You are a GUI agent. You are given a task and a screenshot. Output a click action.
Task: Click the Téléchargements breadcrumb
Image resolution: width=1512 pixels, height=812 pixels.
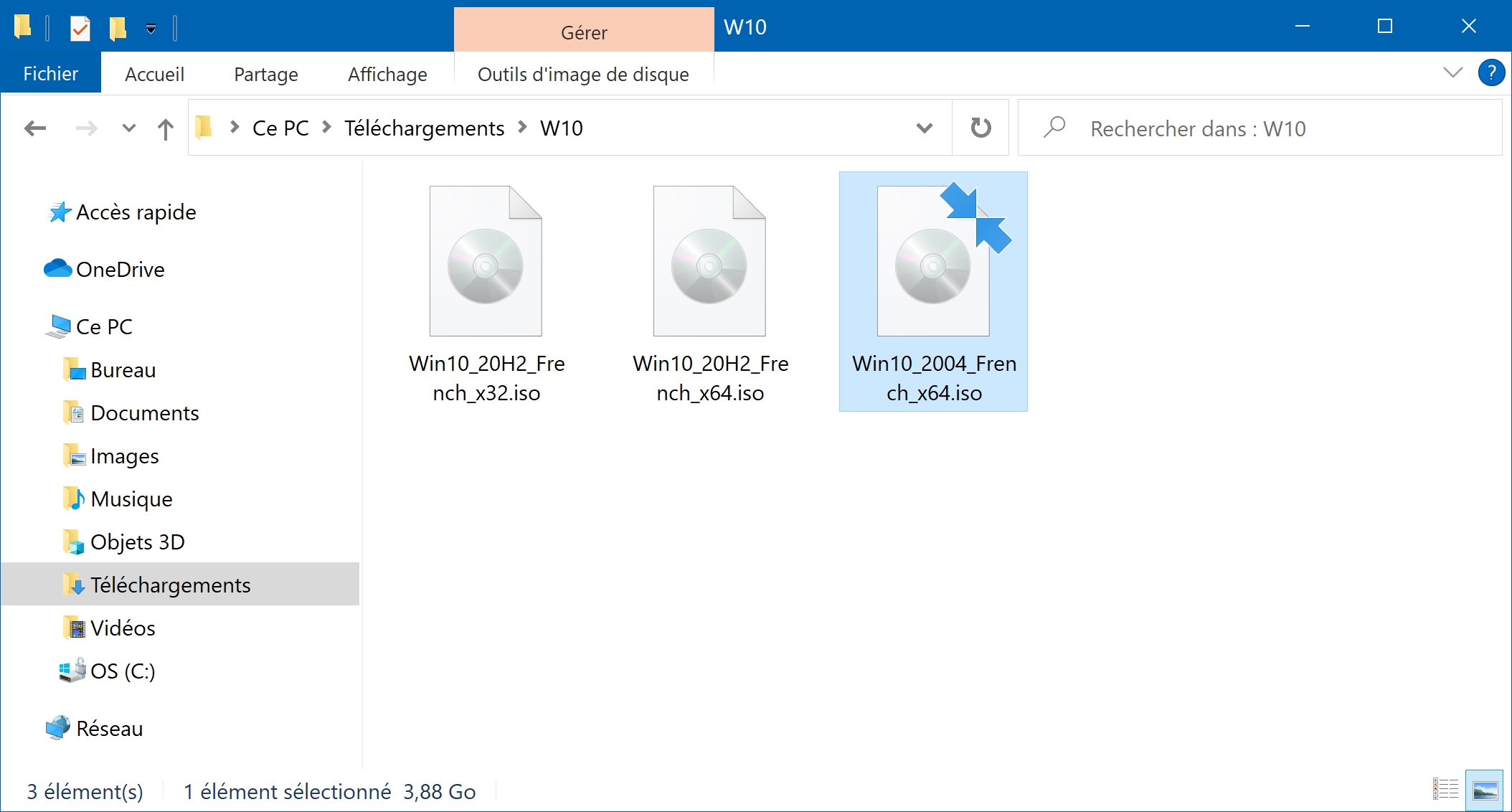pyautogui.click(x=424, y=128)
